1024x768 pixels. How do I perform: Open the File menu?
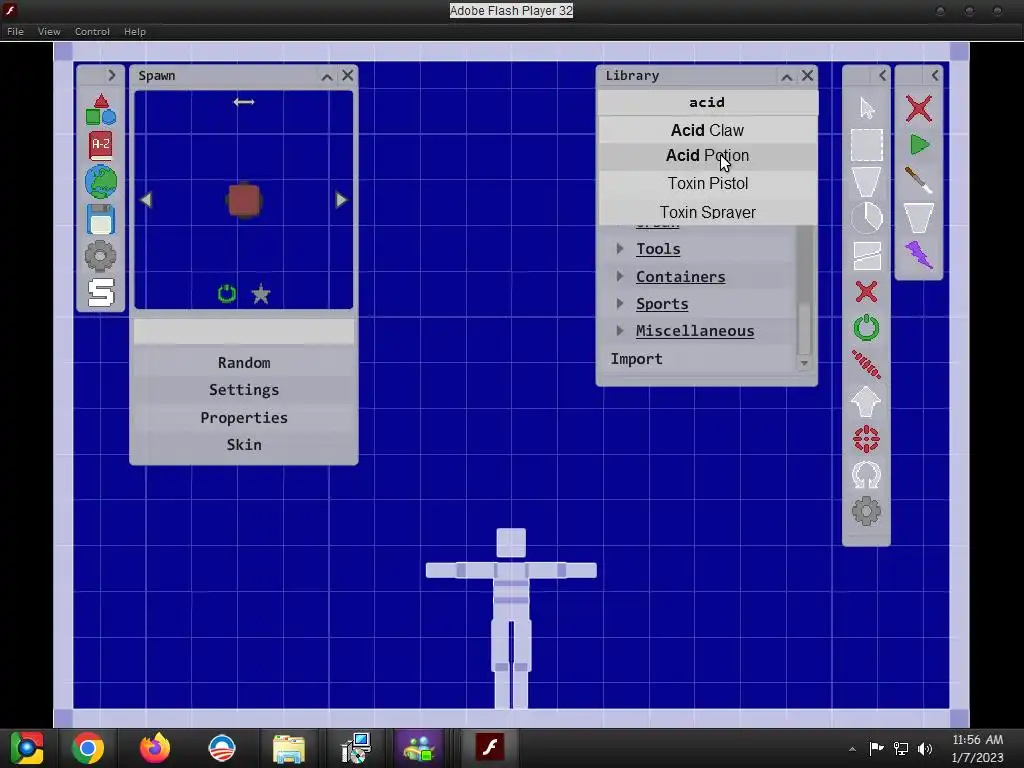(15, 31)
